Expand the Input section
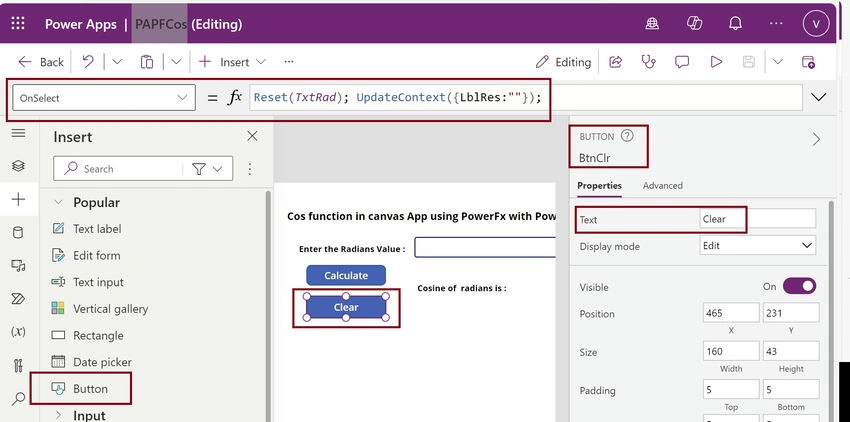850x422 pixels. coord(58,415)
